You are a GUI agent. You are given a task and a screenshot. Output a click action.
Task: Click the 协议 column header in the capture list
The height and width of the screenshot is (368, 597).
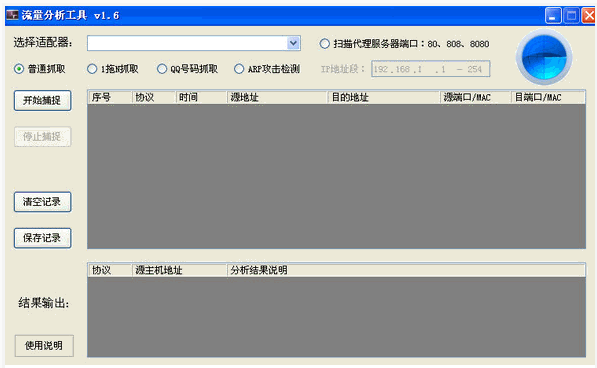154,97
